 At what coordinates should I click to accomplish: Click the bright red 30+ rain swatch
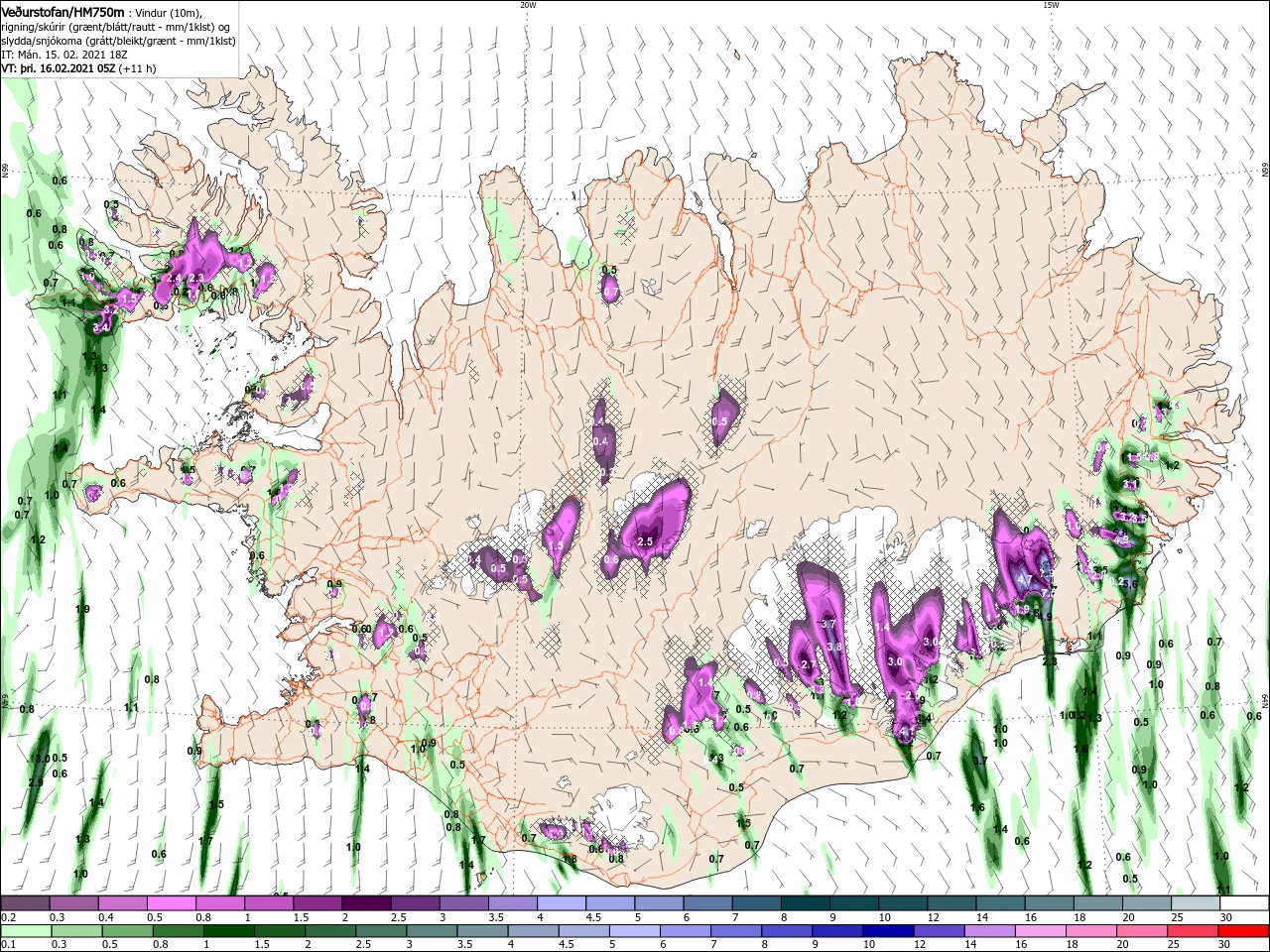pyautogui.click(x=1245, y=931)
